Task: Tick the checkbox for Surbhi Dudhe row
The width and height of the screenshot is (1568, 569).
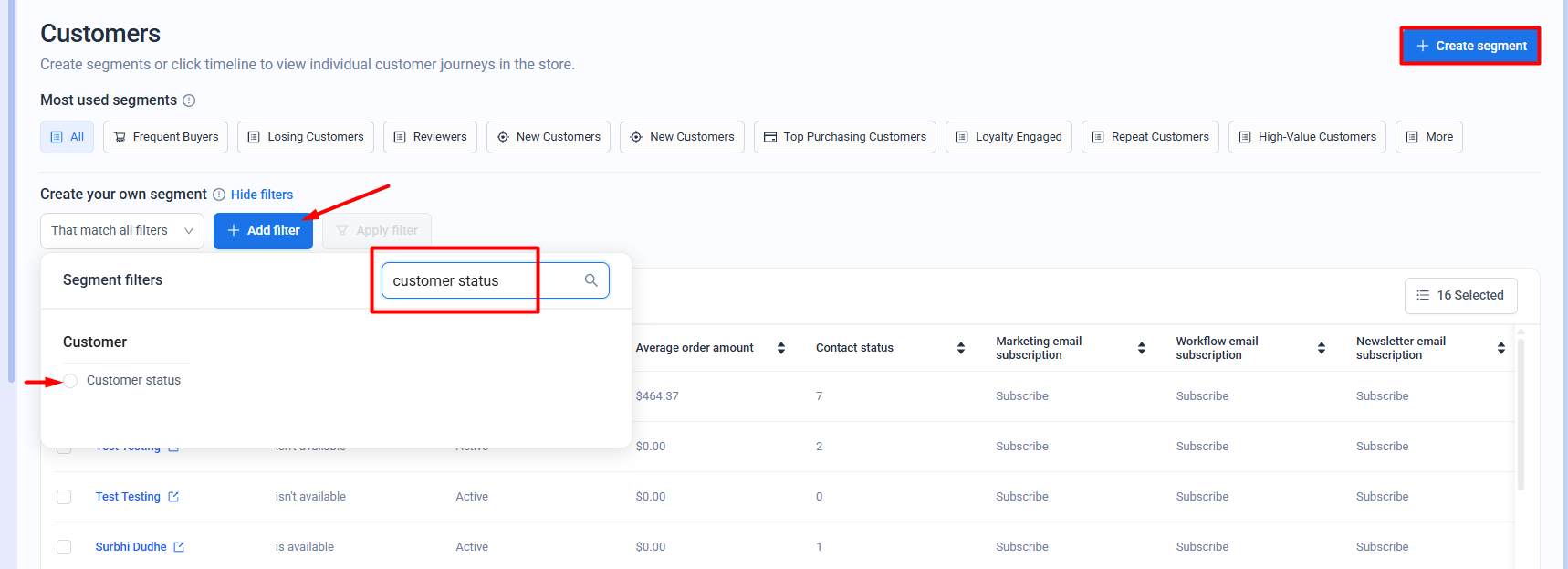Action: click(x=64, y=547)
